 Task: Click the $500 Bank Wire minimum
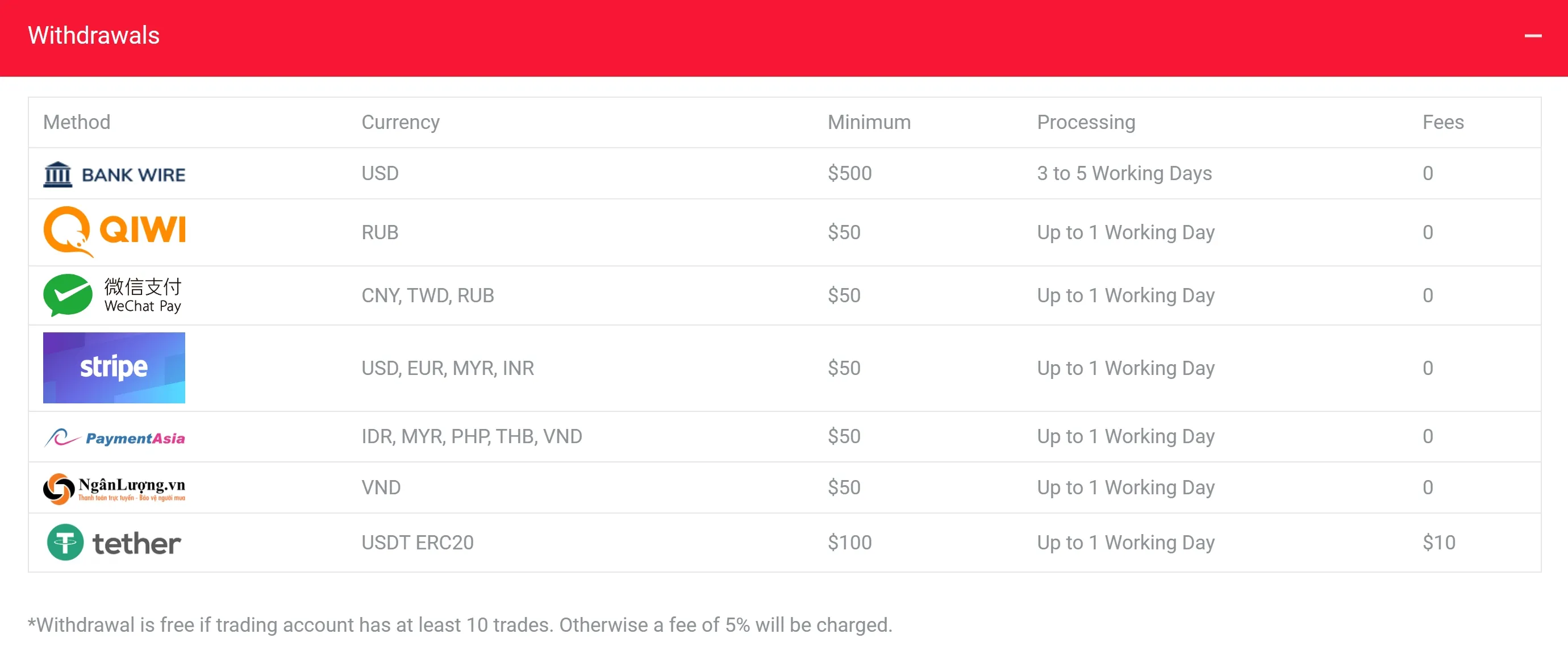[850, 173]
